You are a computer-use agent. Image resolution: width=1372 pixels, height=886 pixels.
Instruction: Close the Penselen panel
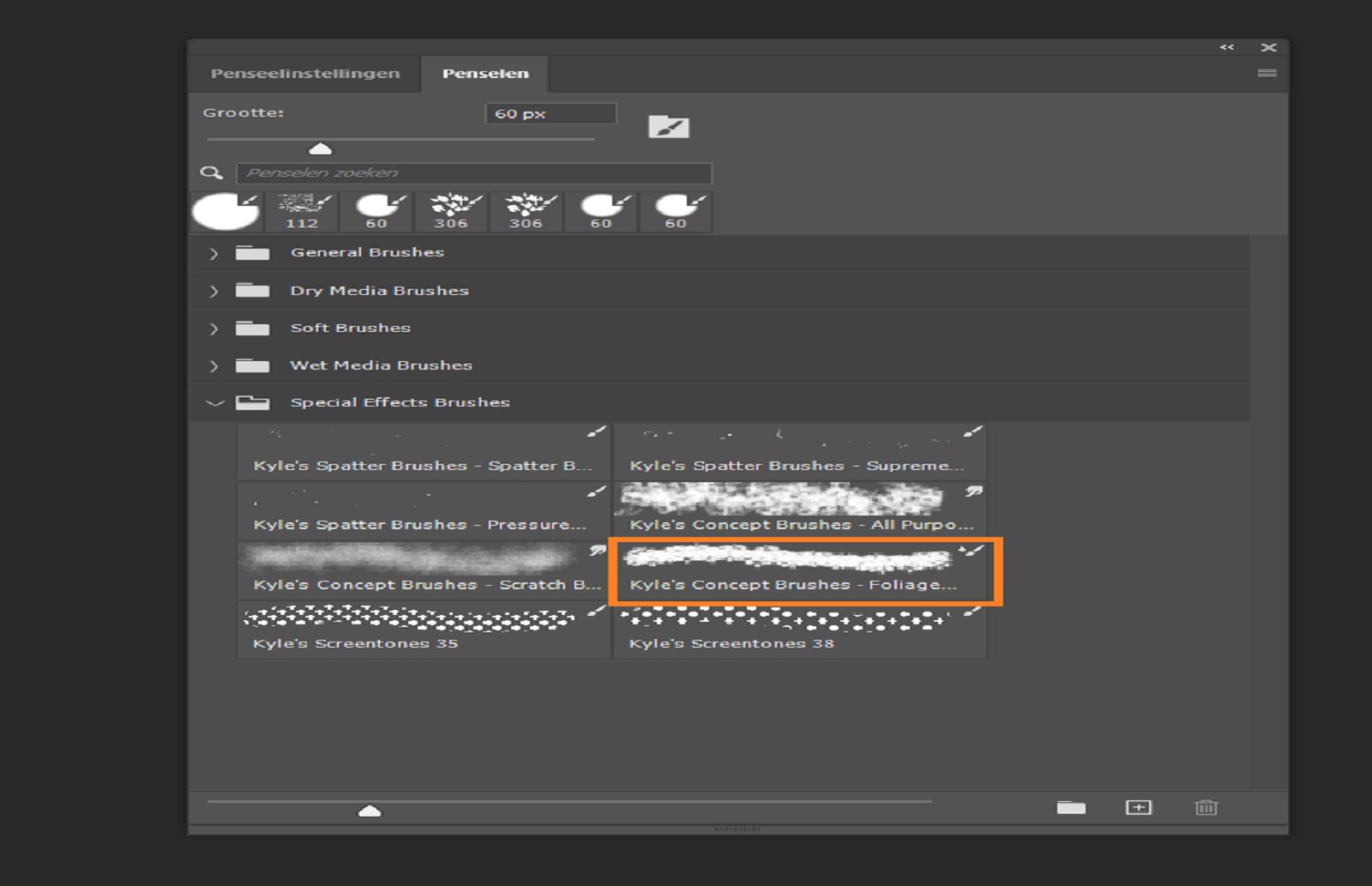(x=1269, y=47)
